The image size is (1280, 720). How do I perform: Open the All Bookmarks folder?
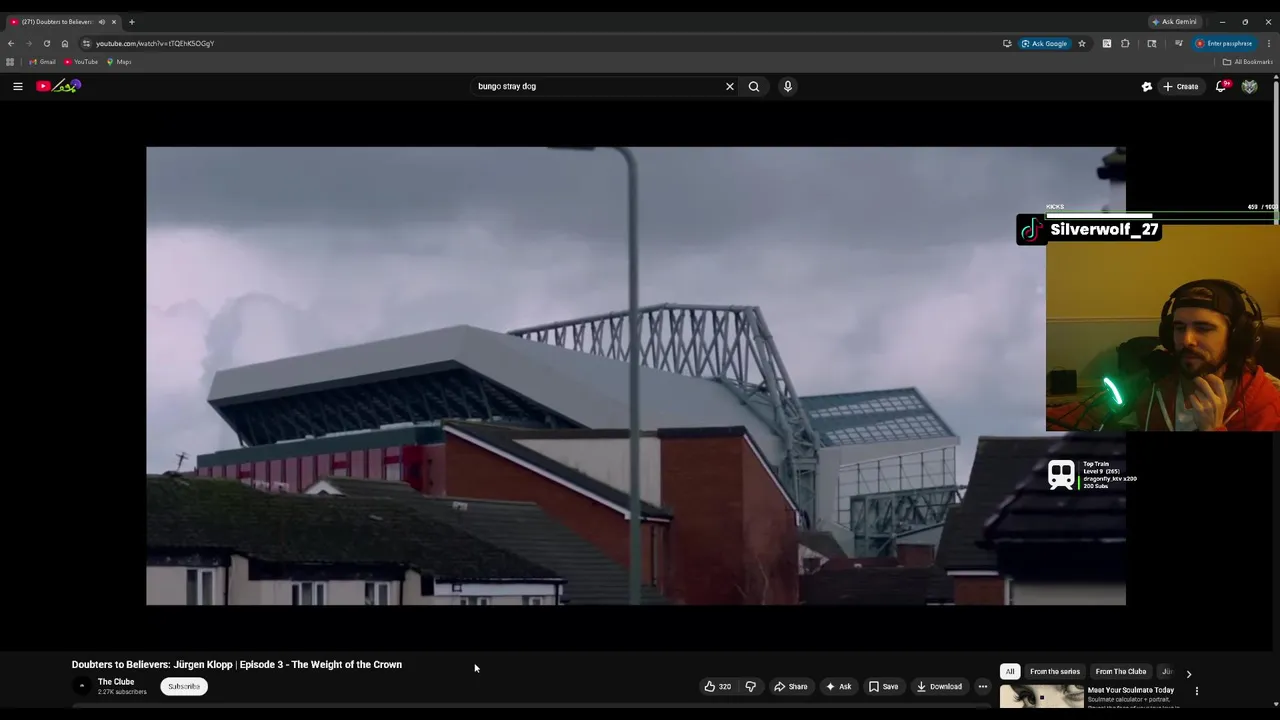coord(1247,62)
